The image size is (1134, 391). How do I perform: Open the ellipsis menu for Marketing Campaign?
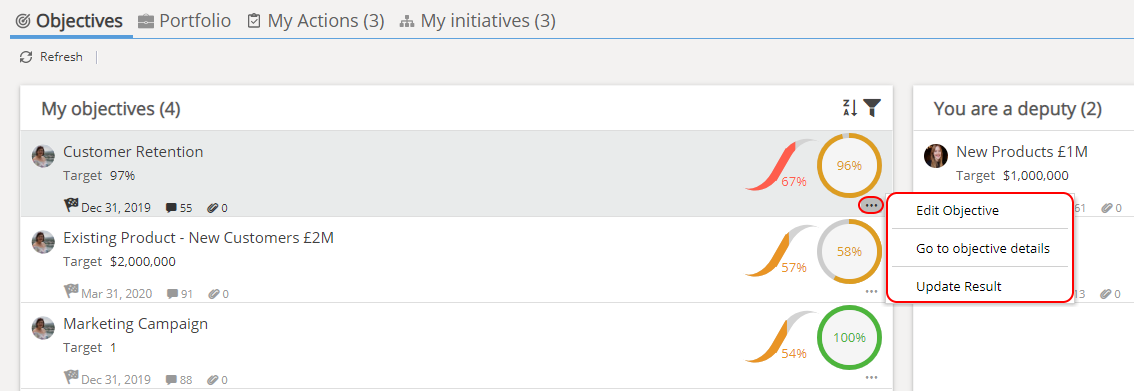tap(871, 377)
